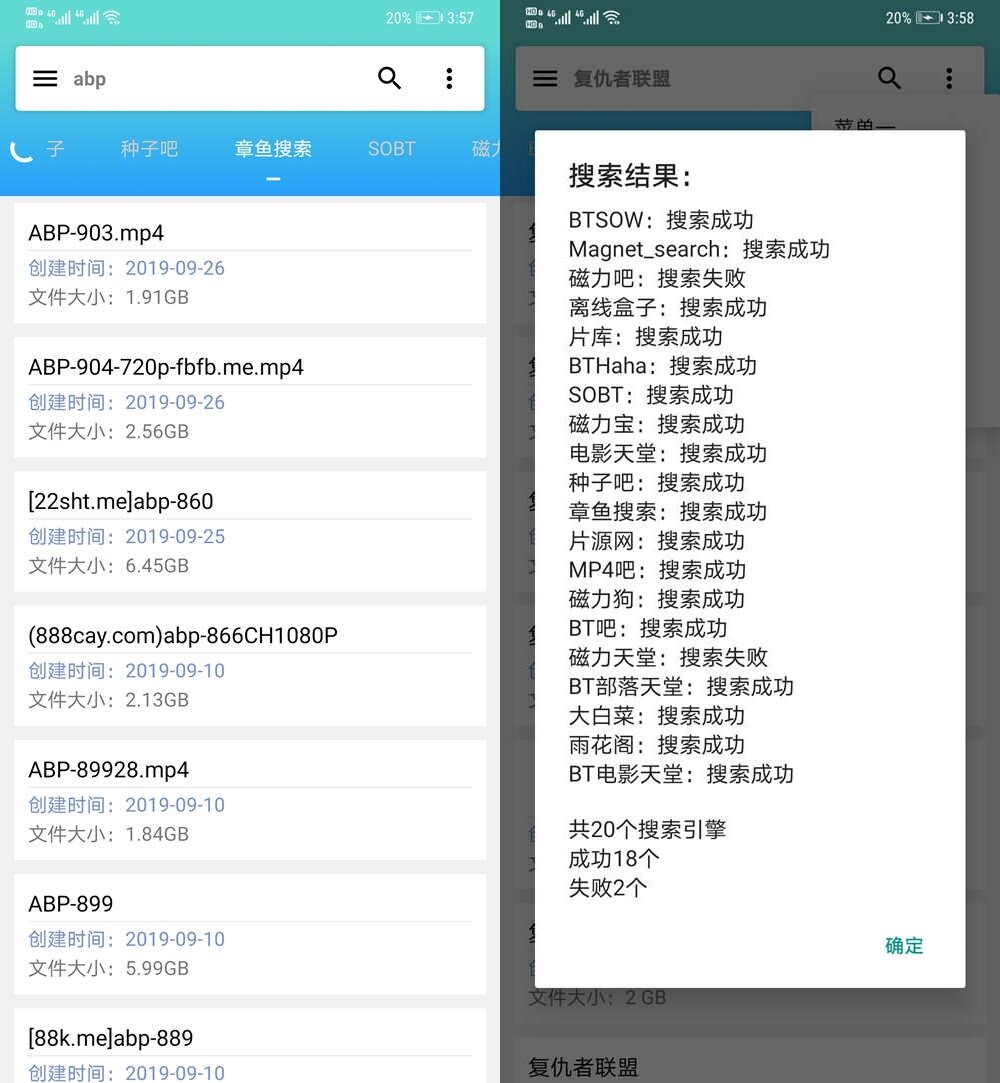The width and height of the screenshot is (1000, 1083).
Task: Click SOBT 搜索成功 line in dialog
Action: pyautogui.click(x=651, y=395)
